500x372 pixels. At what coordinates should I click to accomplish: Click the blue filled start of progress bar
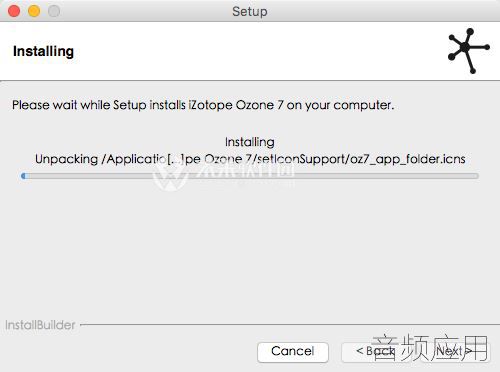click(x=23, y=176)
